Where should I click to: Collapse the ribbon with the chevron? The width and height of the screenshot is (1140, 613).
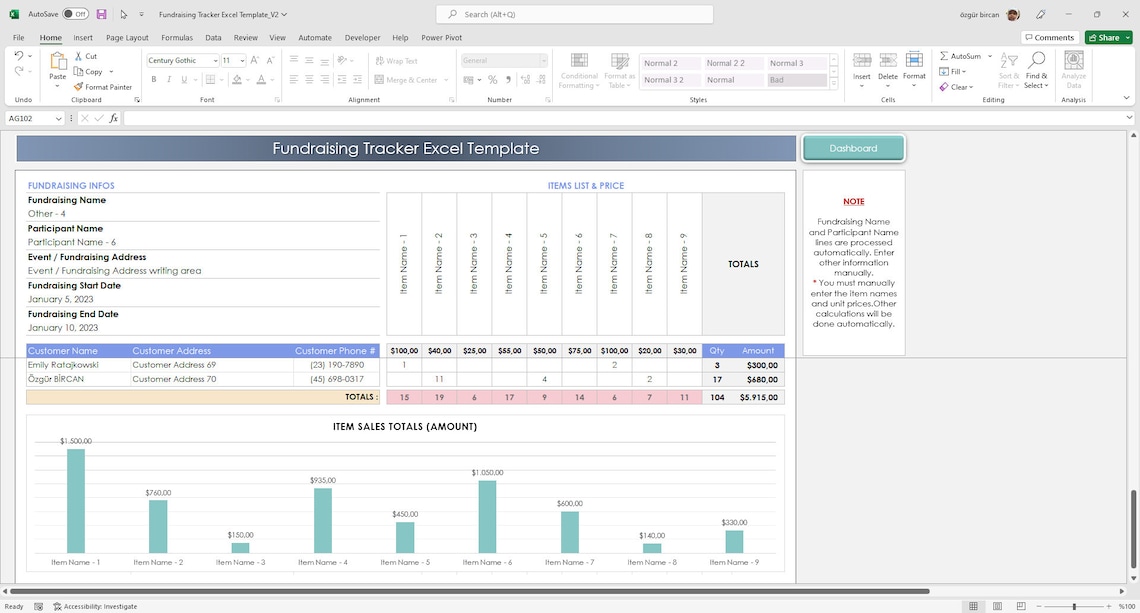pos(1126,97)
